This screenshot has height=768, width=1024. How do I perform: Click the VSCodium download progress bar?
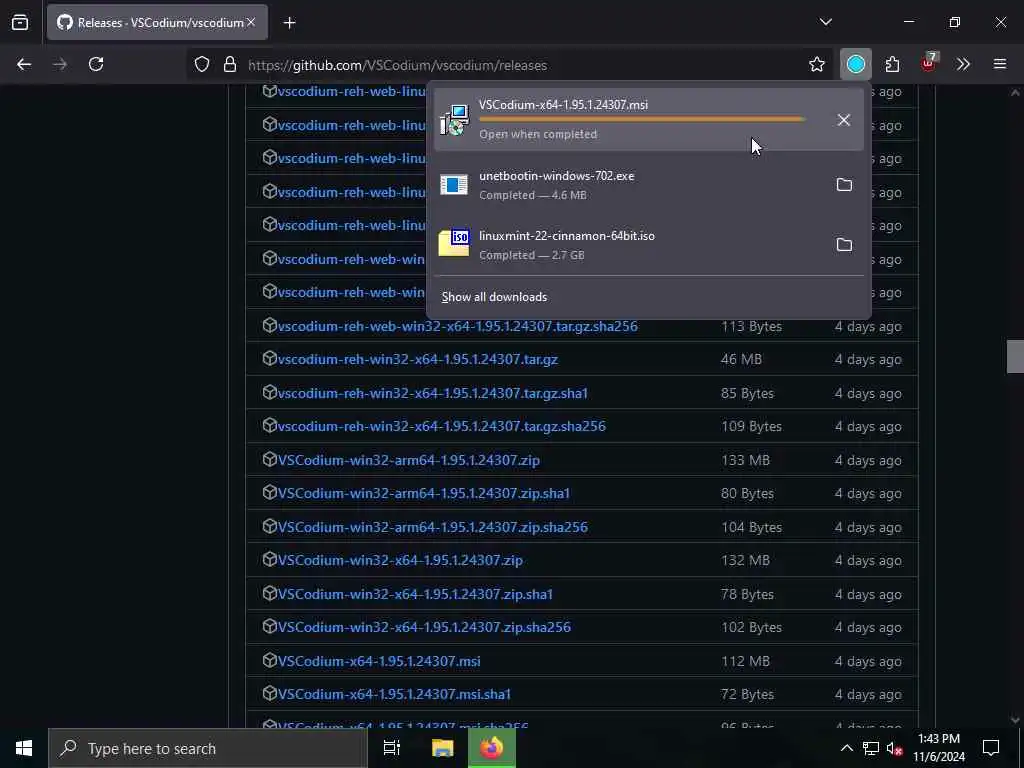642,119
